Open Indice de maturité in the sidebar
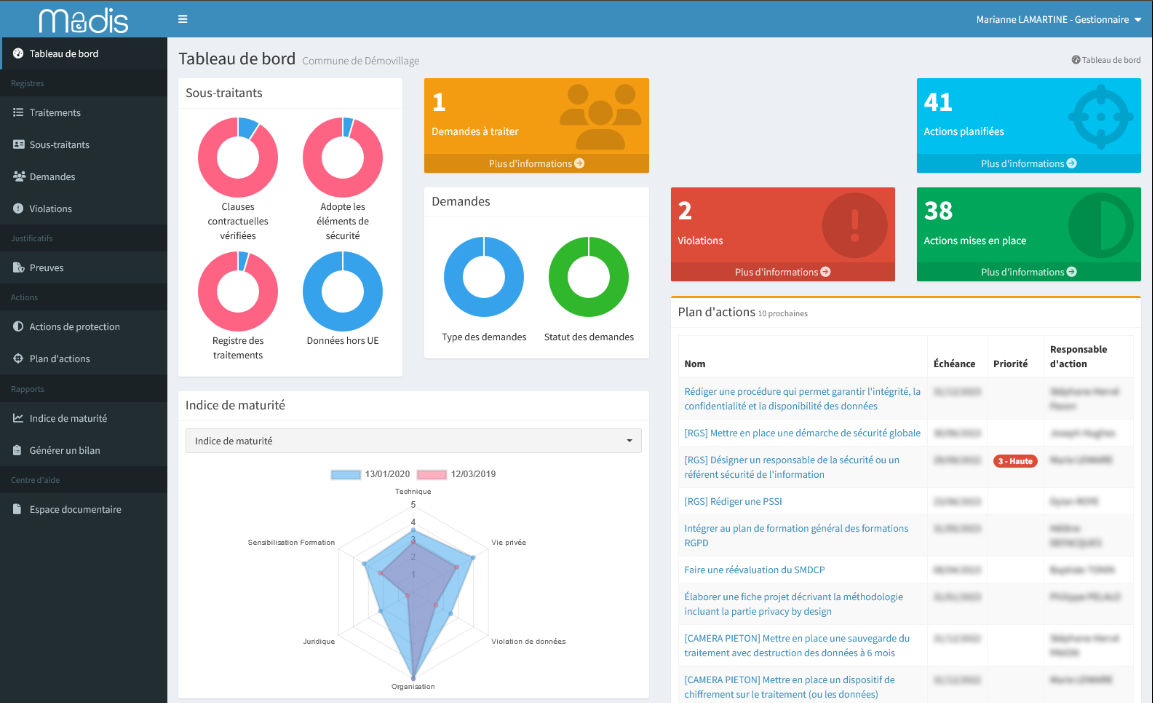The image size is (1153, 703). 83,418
